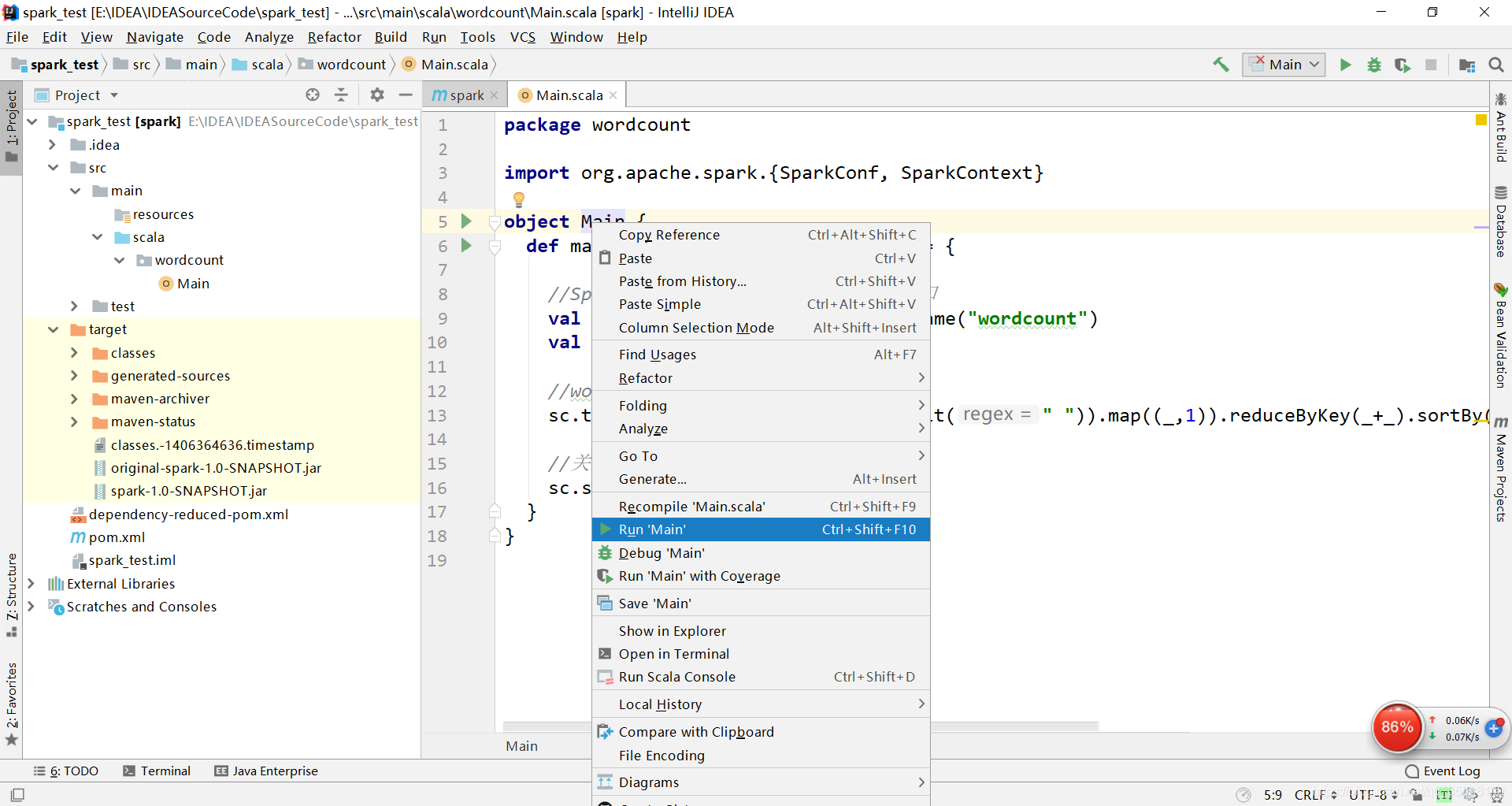The width and height of the screenshot is (1512, 806).
Task: Click the yellow lightbulb intention icon
Action: point(519,199)
